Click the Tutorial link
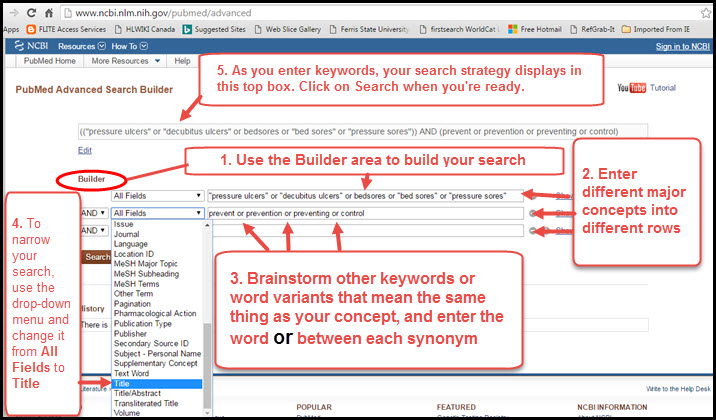Viewport: 716px width, 420px height. (x=663, y=88)
